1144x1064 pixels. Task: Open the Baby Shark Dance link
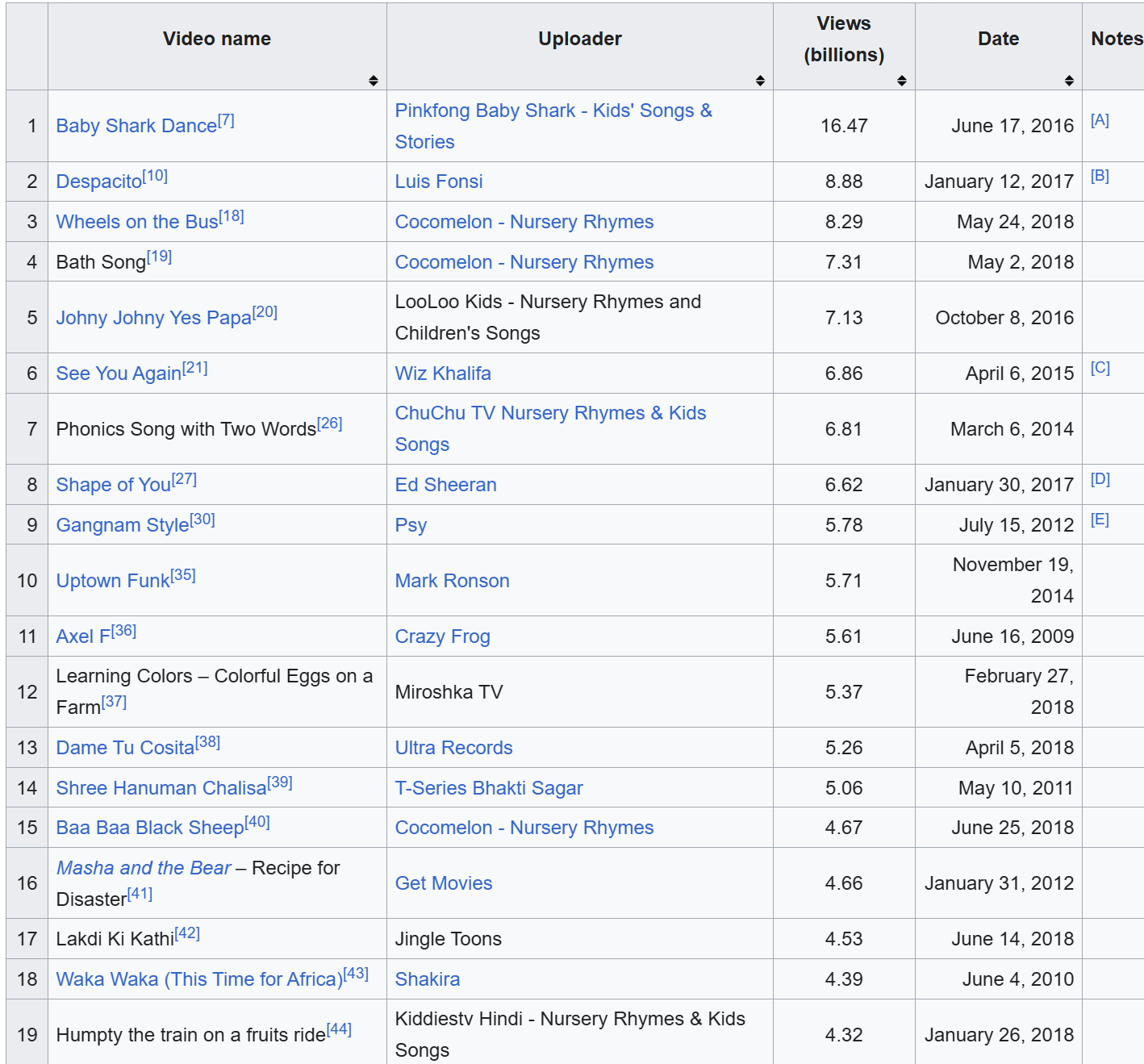click(136, 126)
